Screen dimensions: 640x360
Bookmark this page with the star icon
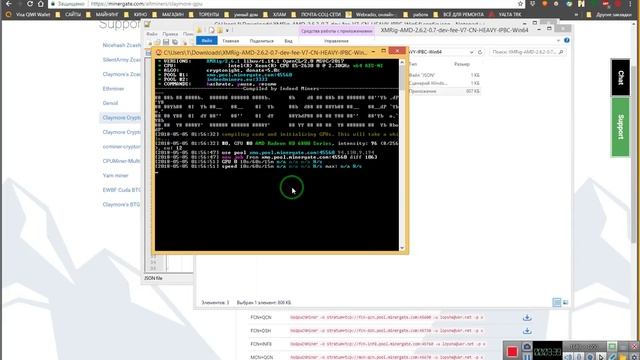520,4
